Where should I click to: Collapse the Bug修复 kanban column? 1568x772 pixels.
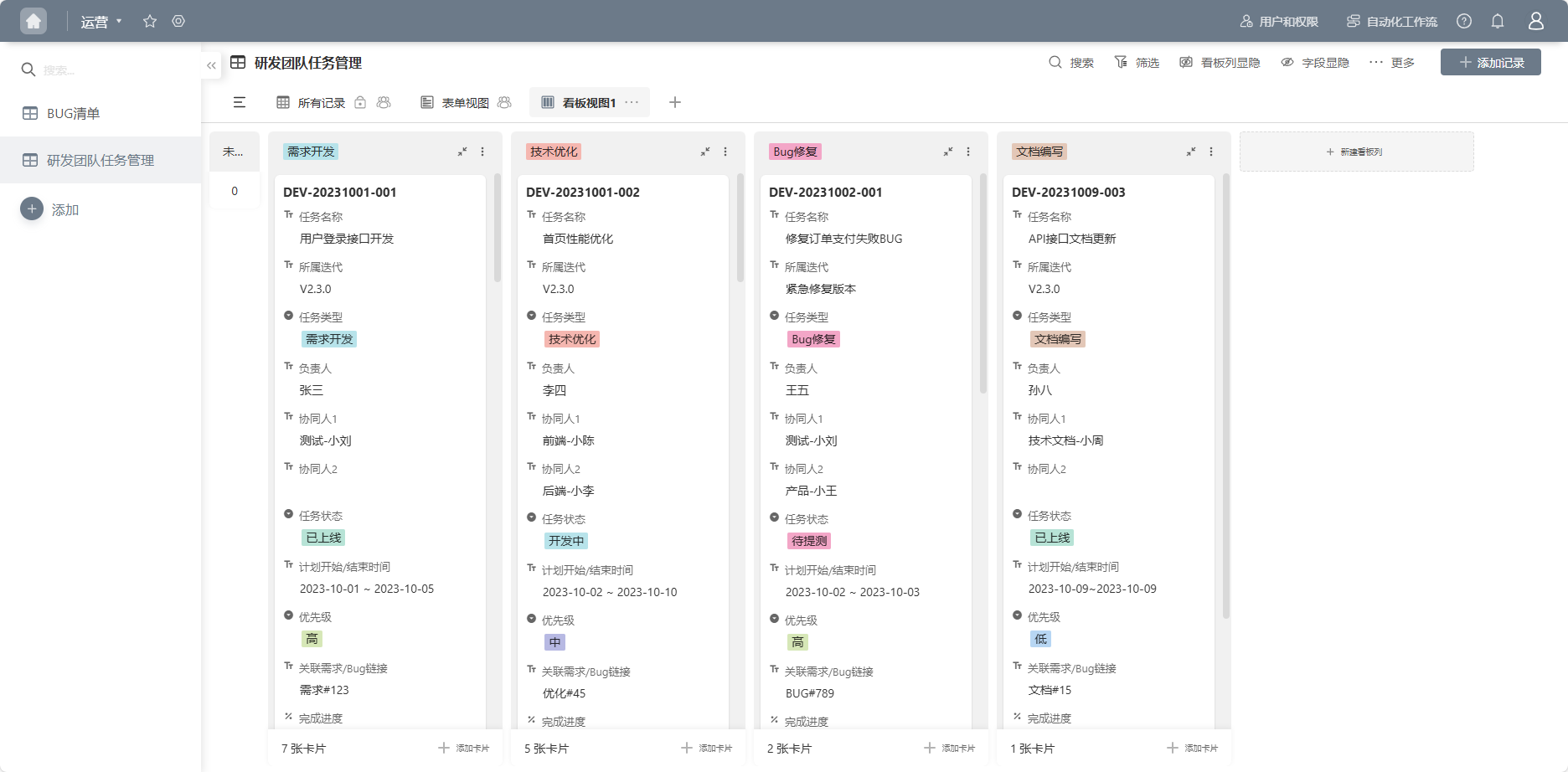tap(948, 152)
